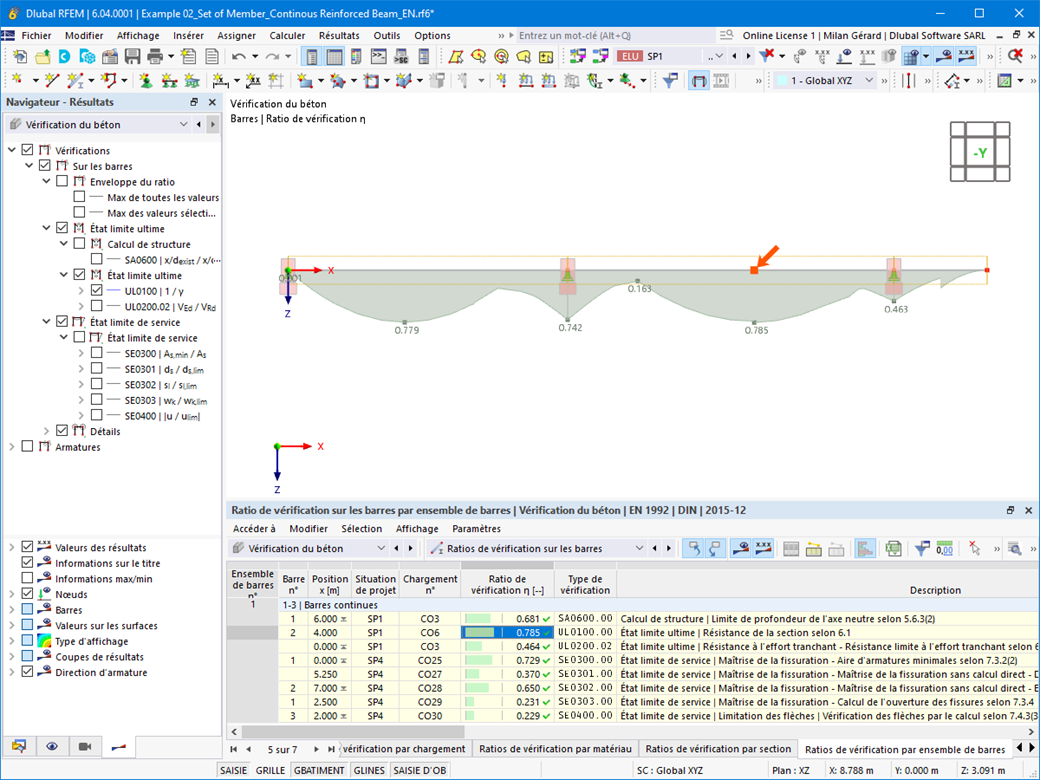Click the Type d'affichage color swatch icon
The image size is (1040, 780).
tap(44, 641)
